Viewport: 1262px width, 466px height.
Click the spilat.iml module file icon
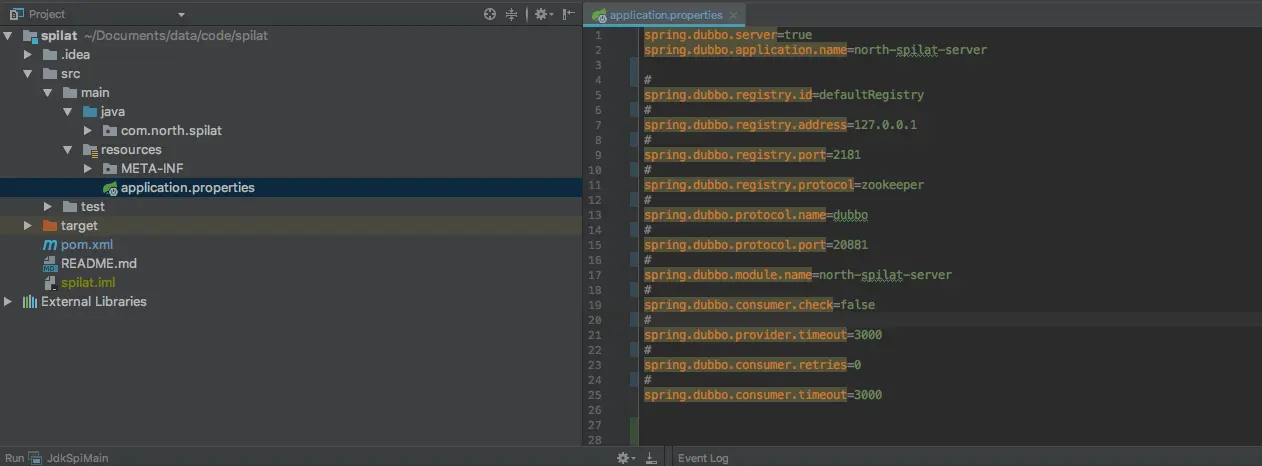pos(50,282)
